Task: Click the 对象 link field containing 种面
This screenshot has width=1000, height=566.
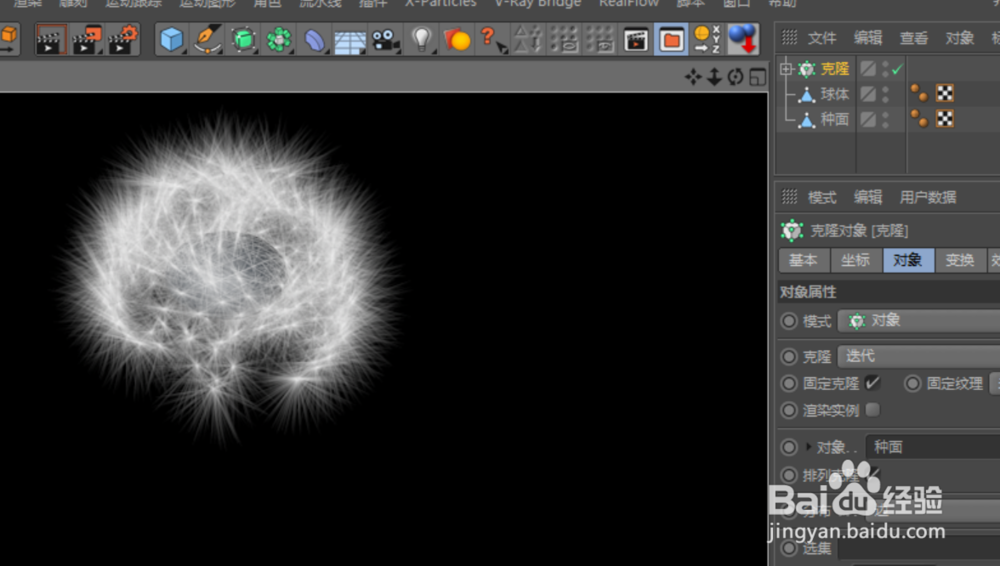Action: (932, 447)
